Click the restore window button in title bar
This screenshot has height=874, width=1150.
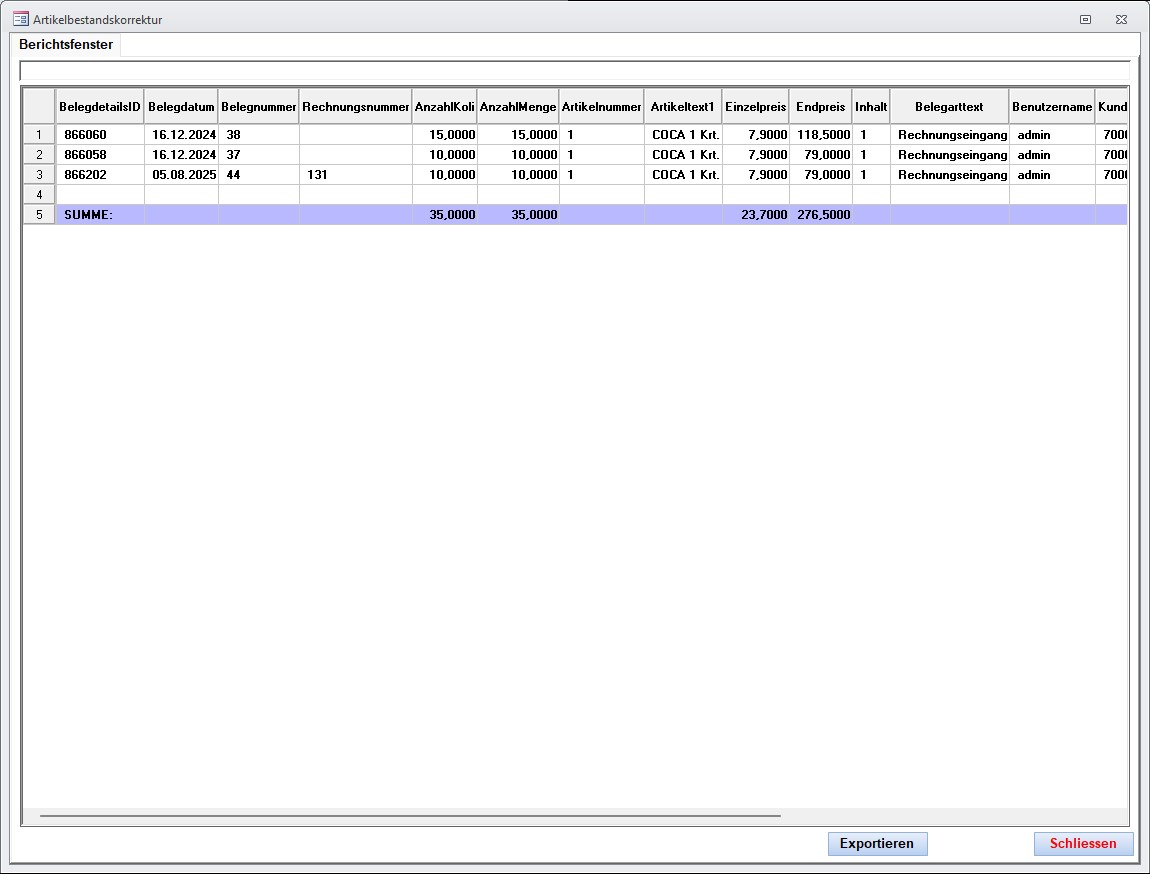coord(1085,19)
